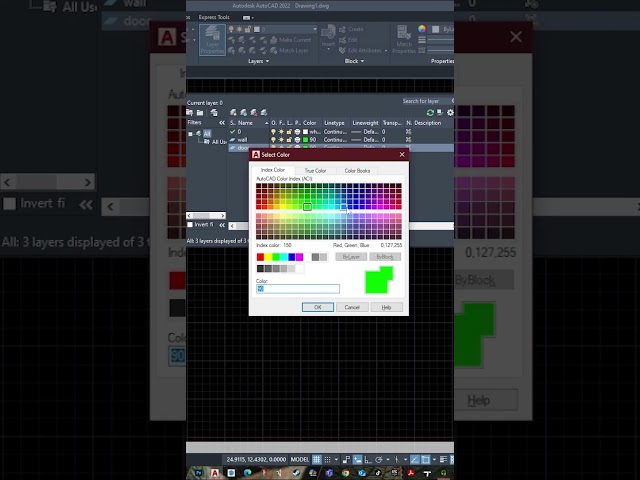Pick the magenta standard color swatch
The width and height of the screenshot is (640, 480).
coord(300,257)
